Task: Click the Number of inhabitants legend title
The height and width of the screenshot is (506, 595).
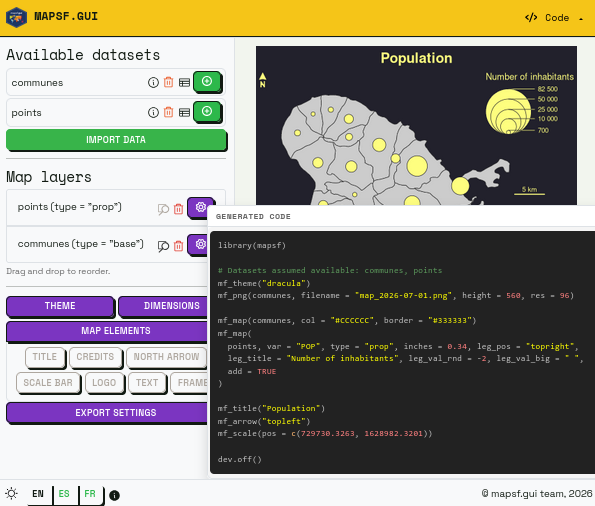Action: [x=529, y=77]
